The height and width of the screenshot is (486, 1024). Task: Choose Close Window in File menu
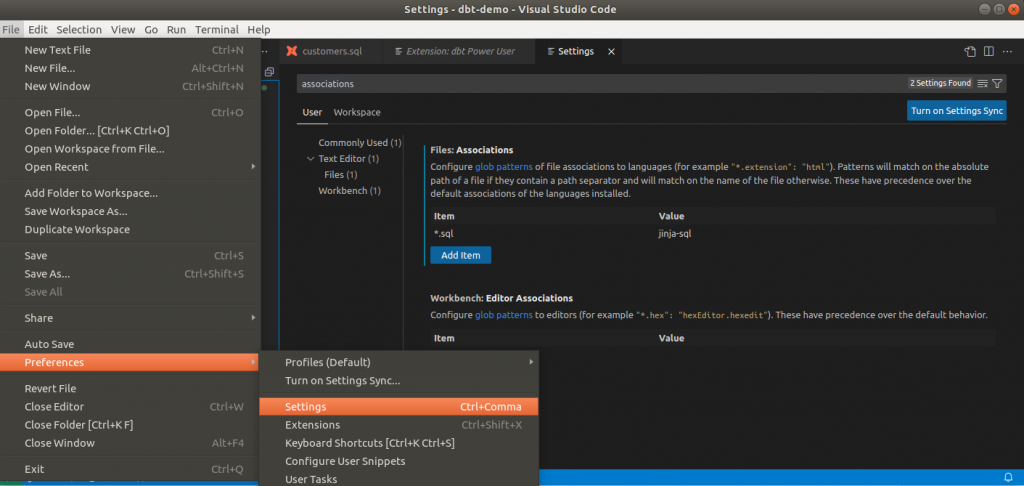(x=130, y=443)
